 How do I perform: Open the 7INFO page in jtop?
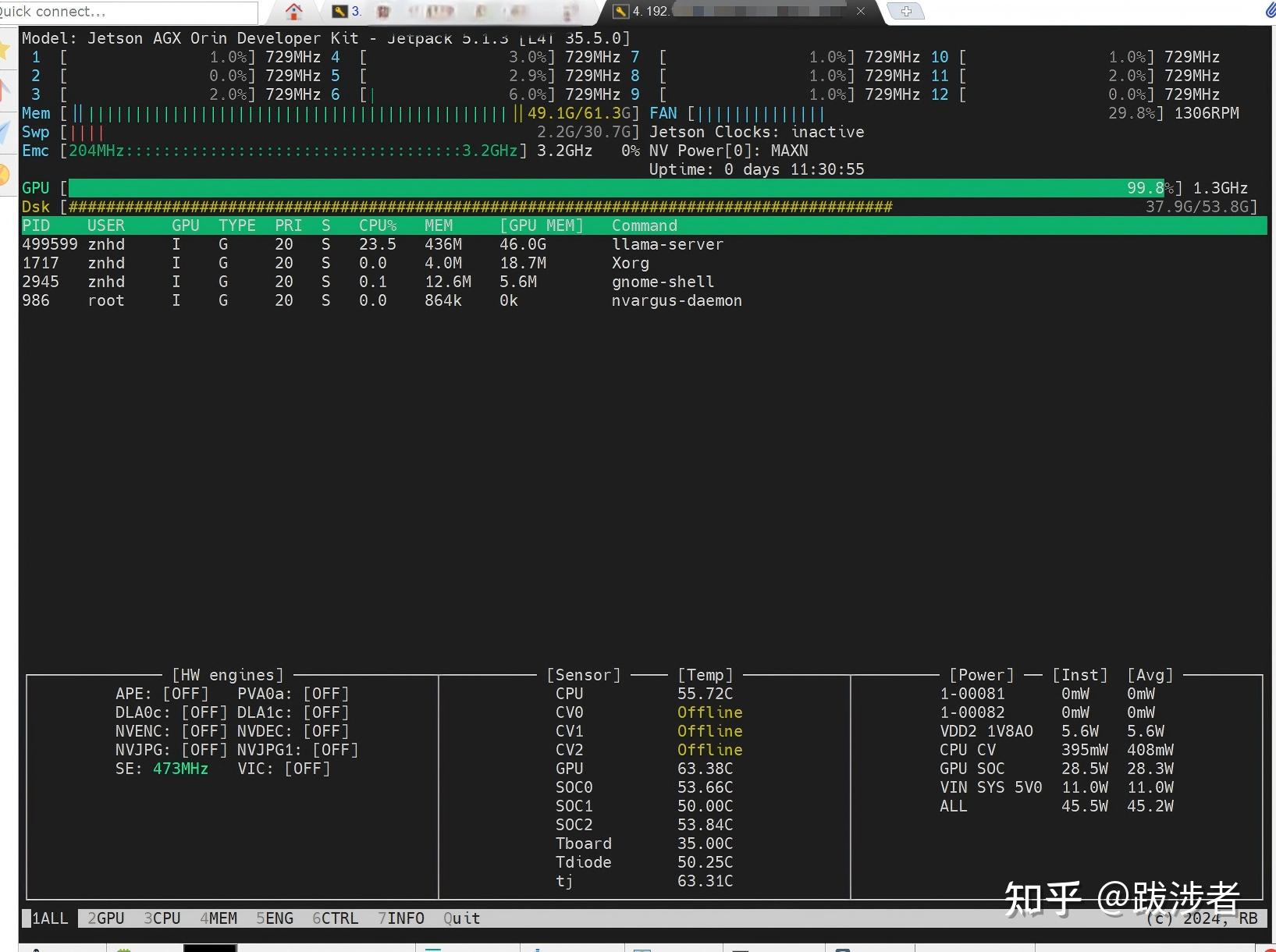(401, 918)
